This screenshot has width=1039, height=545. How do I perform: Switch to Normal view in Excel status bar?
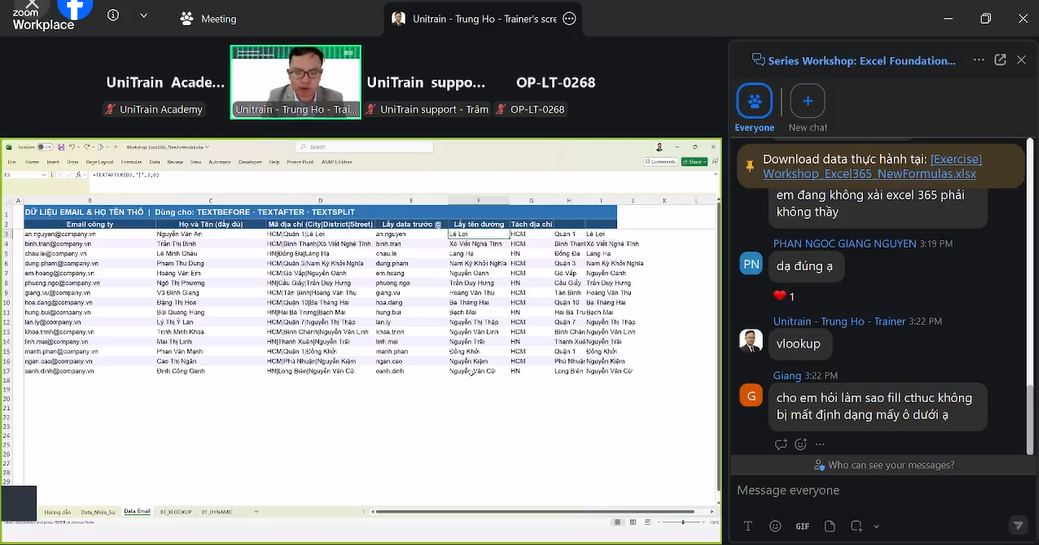(x=618, y=522)
